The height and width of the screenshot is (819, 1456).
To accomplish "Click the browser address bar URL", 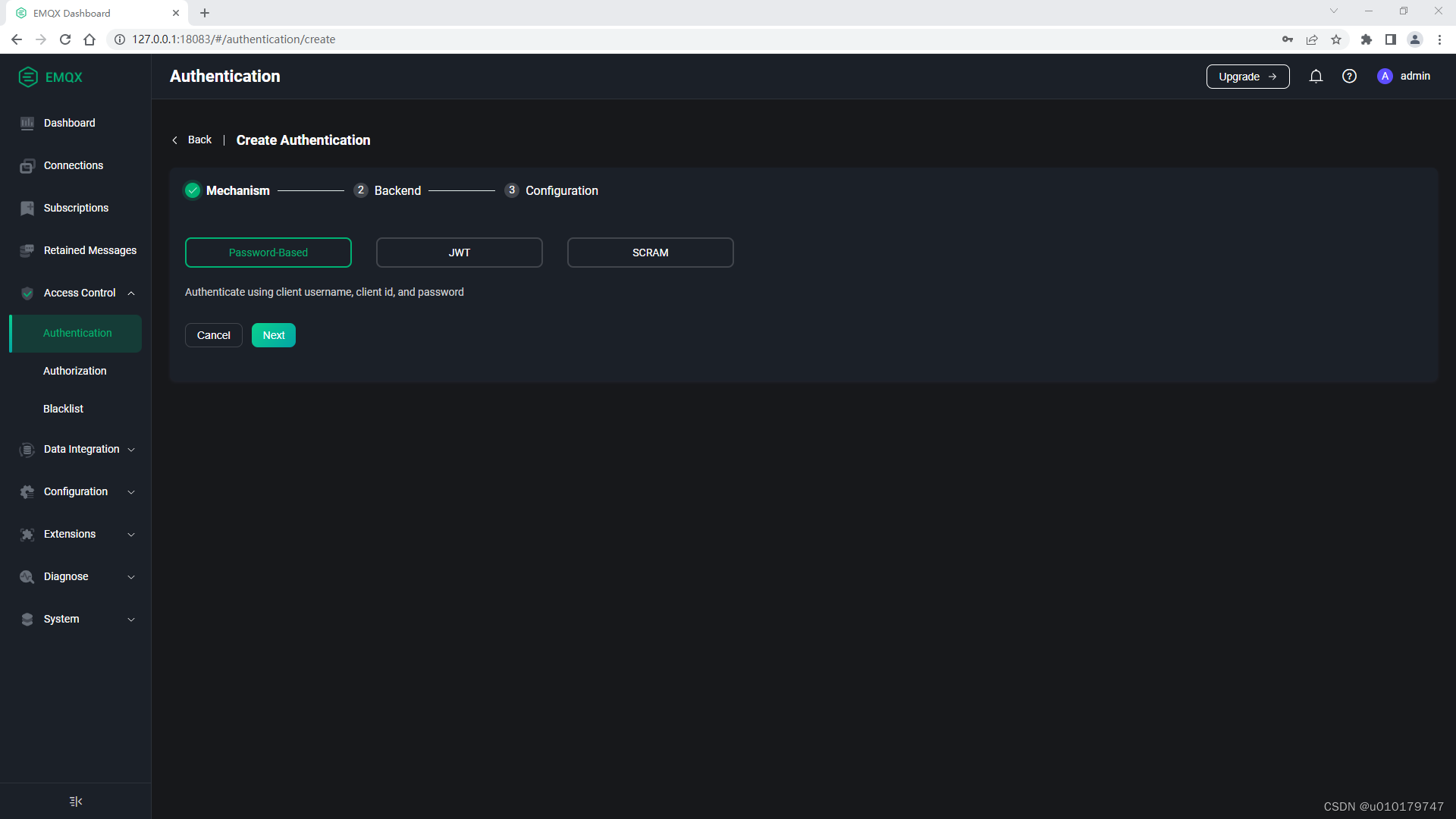I will coord(234,39).
